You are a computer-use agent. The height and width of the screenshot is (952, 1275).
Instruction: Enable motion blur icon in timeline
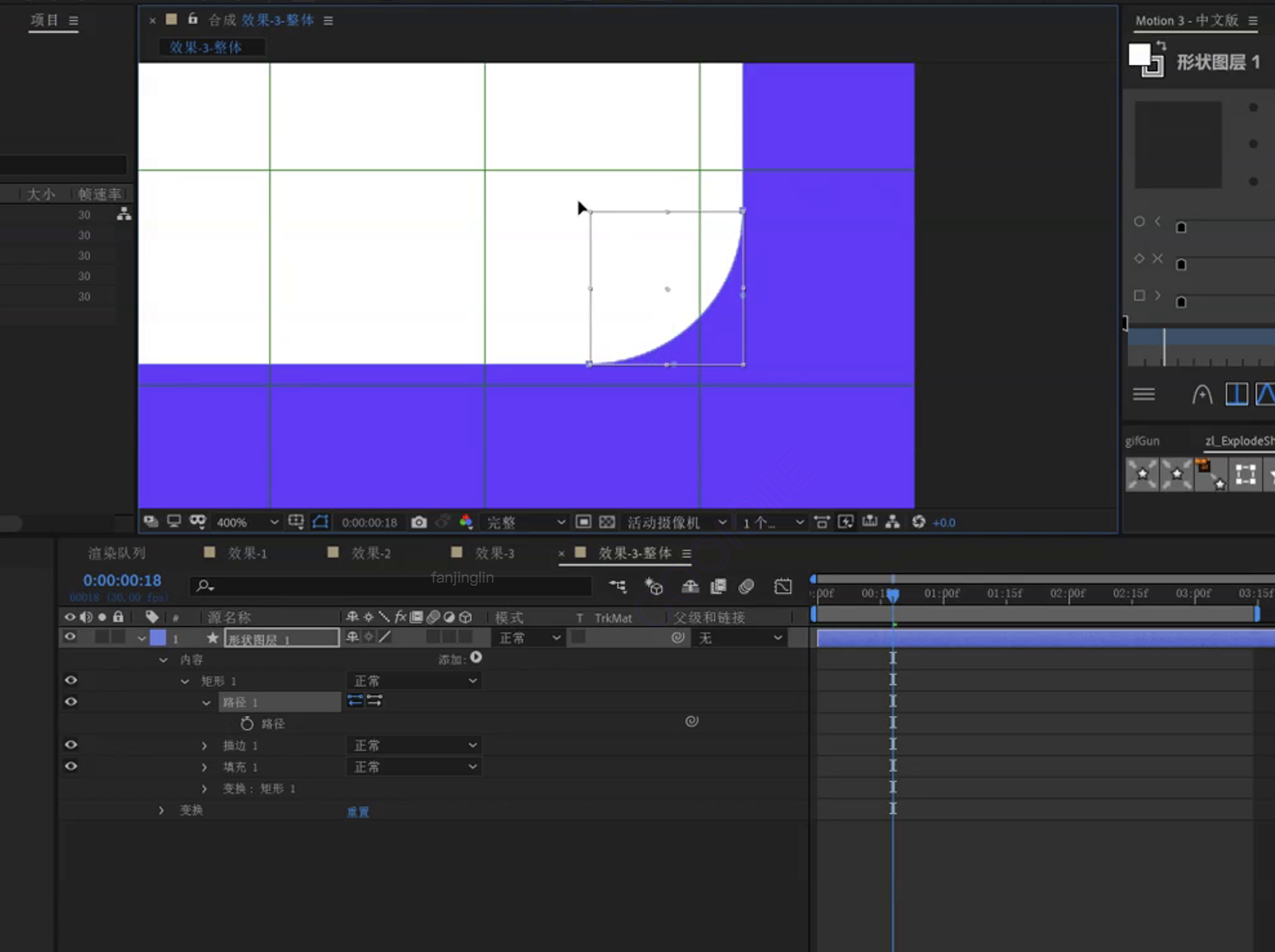point(746,587)
